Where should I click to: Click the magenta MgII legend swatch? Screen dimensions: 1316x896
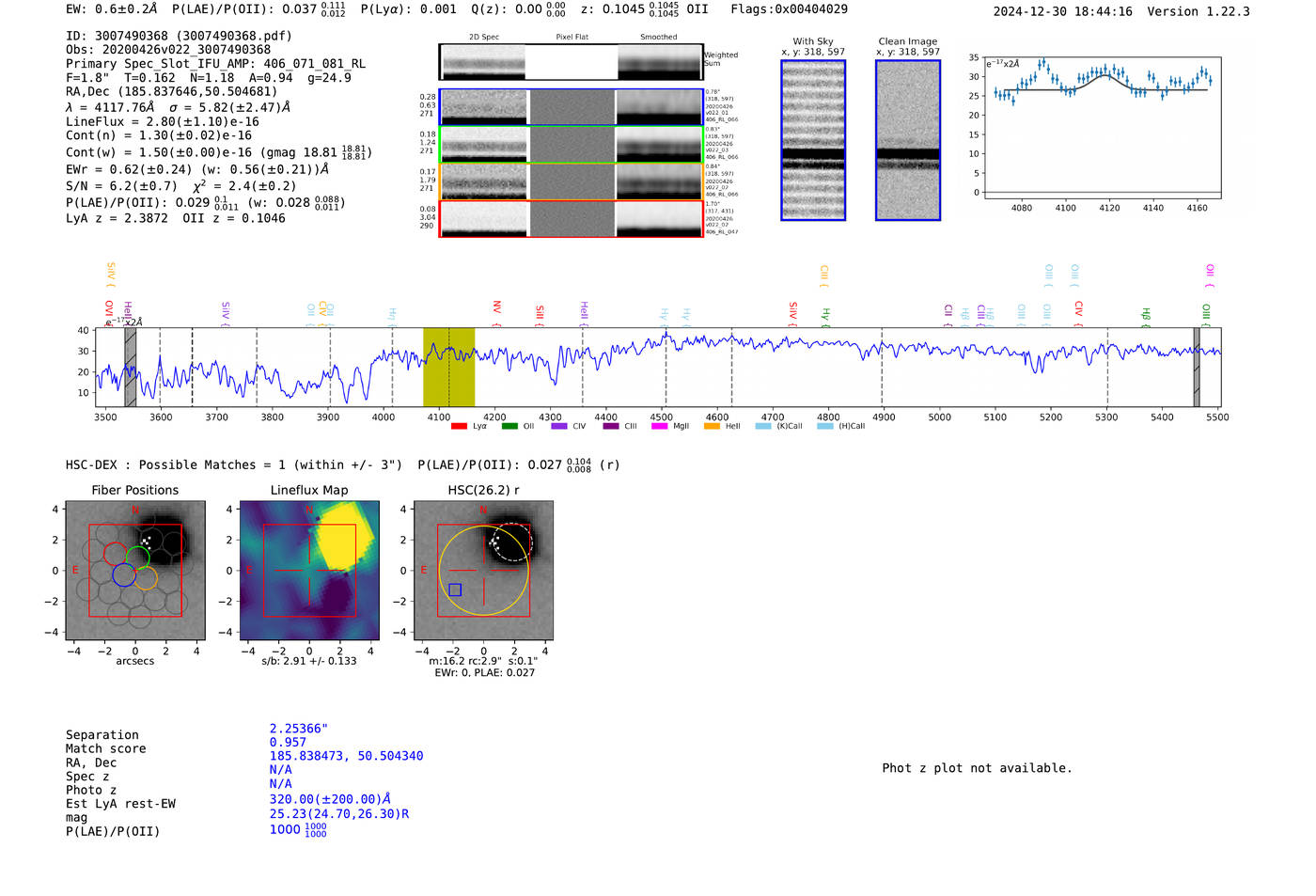tap(659, 427)
